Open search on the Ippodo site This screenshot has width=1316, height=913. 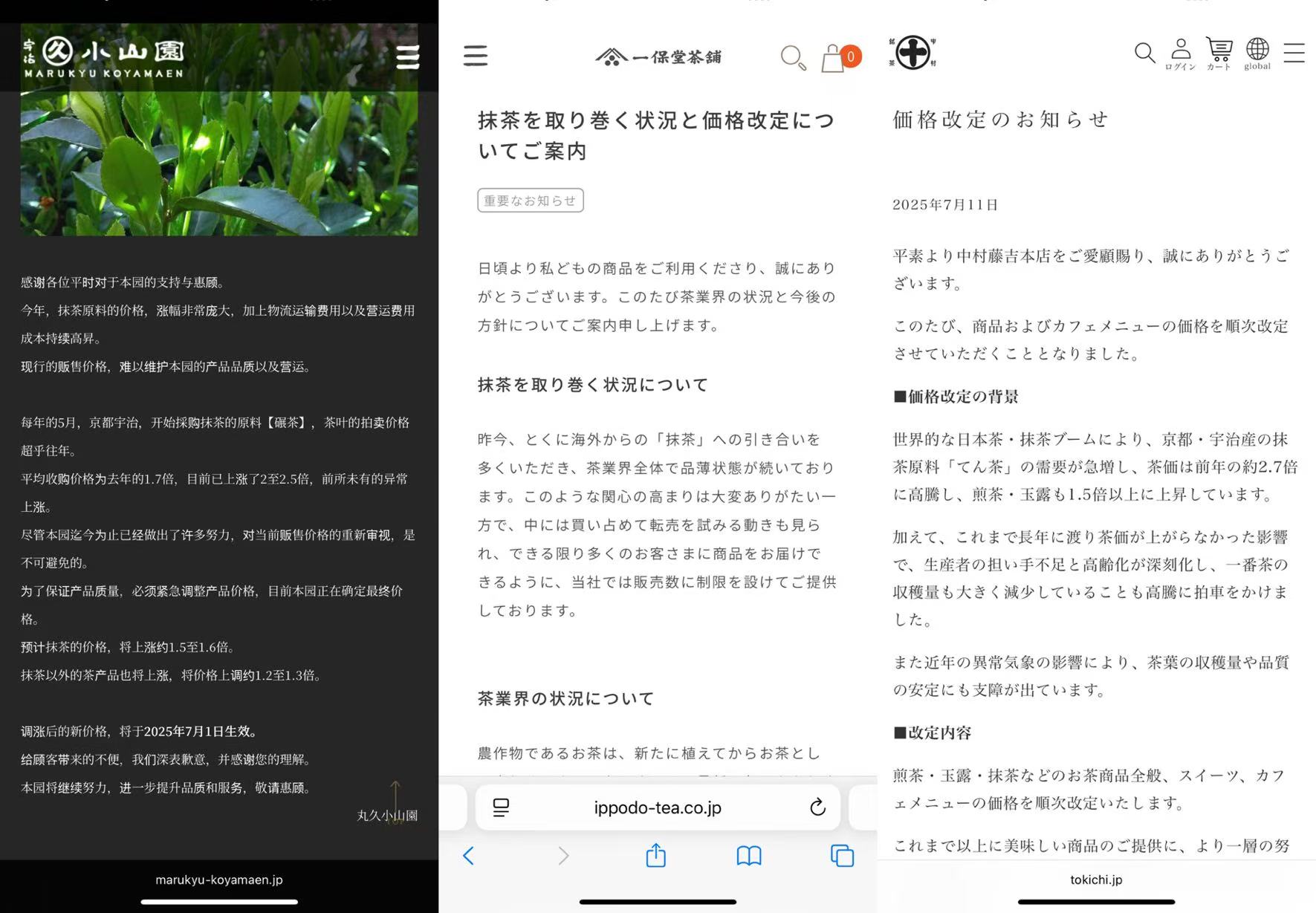click(793, 57)
